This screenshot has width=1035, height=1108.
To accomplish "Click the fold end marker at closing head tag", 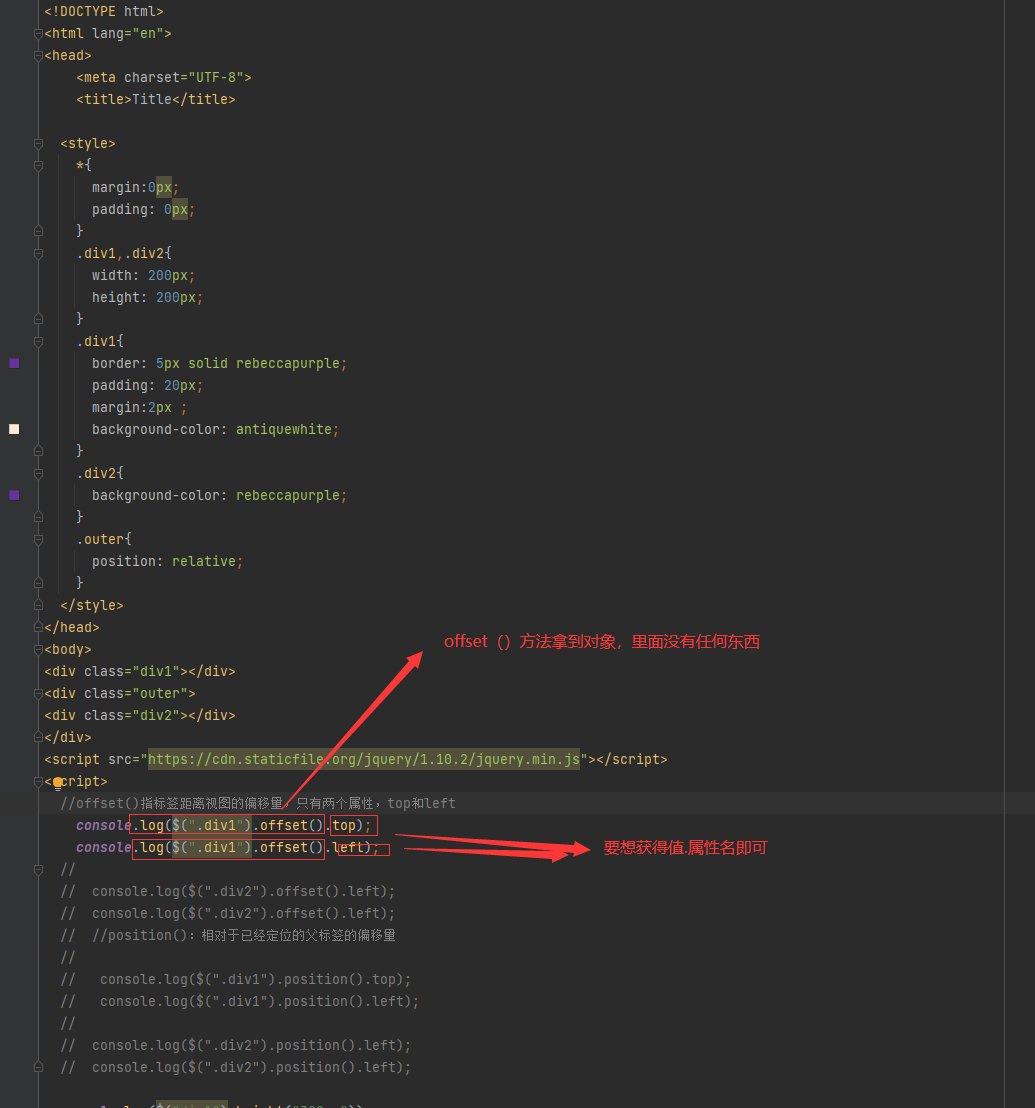I will (x=38, y=627).
